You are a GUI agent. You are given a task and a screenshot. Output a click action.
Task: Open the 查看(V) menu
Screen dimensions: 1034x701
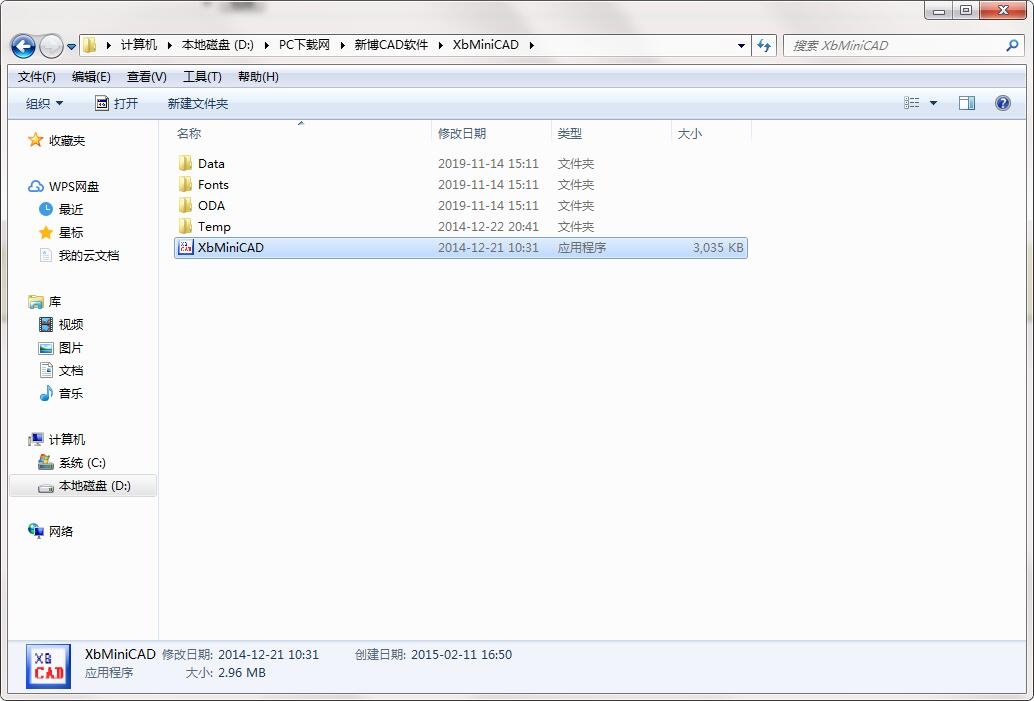(x=146, y=76)
